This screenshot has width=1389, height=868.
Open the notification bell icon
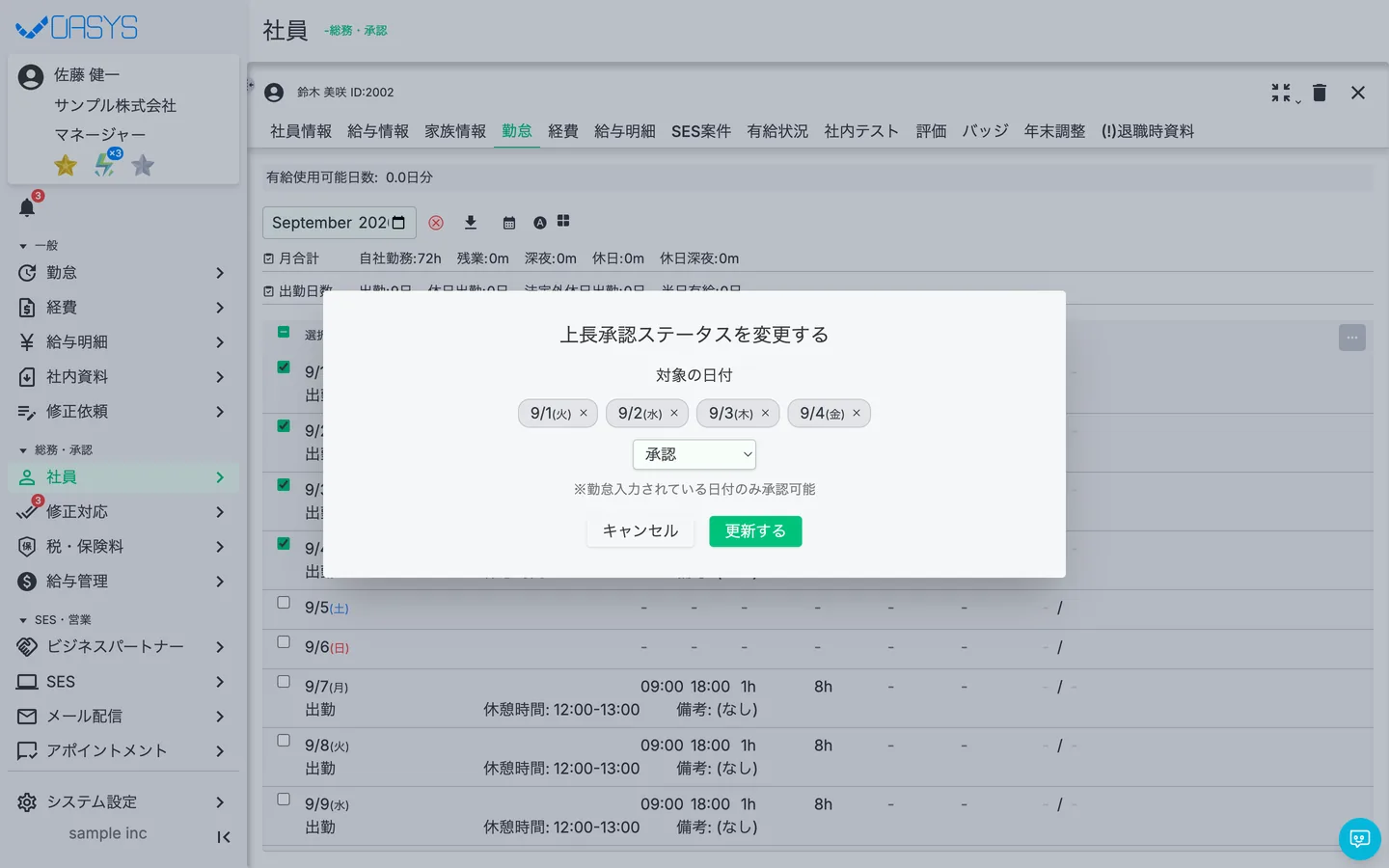click(27, 207)
